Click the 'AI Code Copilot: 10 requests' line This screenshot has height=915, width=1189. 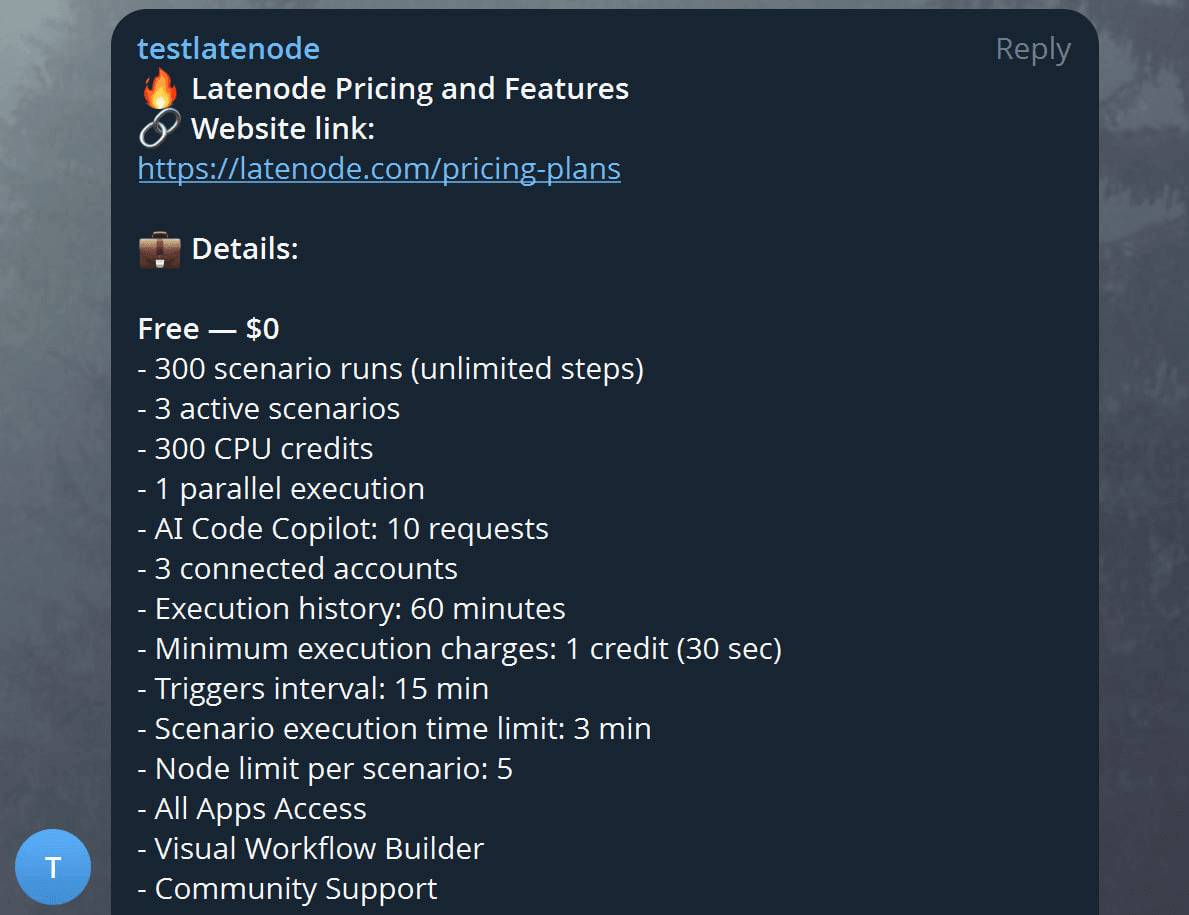click(x=343, y=529)
